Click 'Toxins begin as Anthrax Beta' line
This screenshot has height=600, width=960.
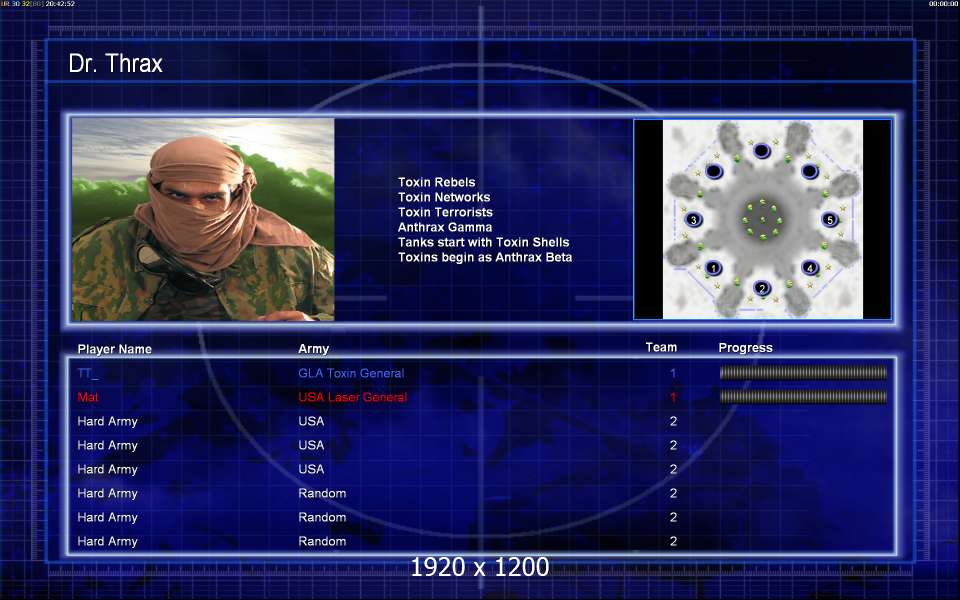[485, 257]
